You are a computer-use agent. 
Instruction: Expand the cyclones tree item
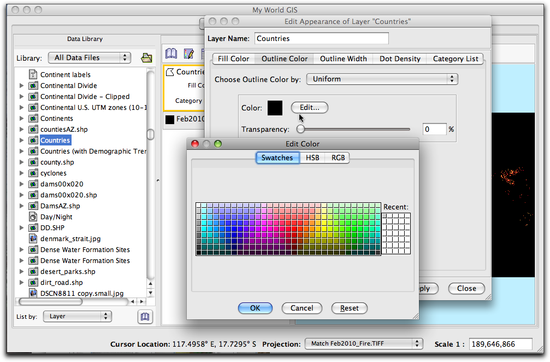click(x=21, y=173)
